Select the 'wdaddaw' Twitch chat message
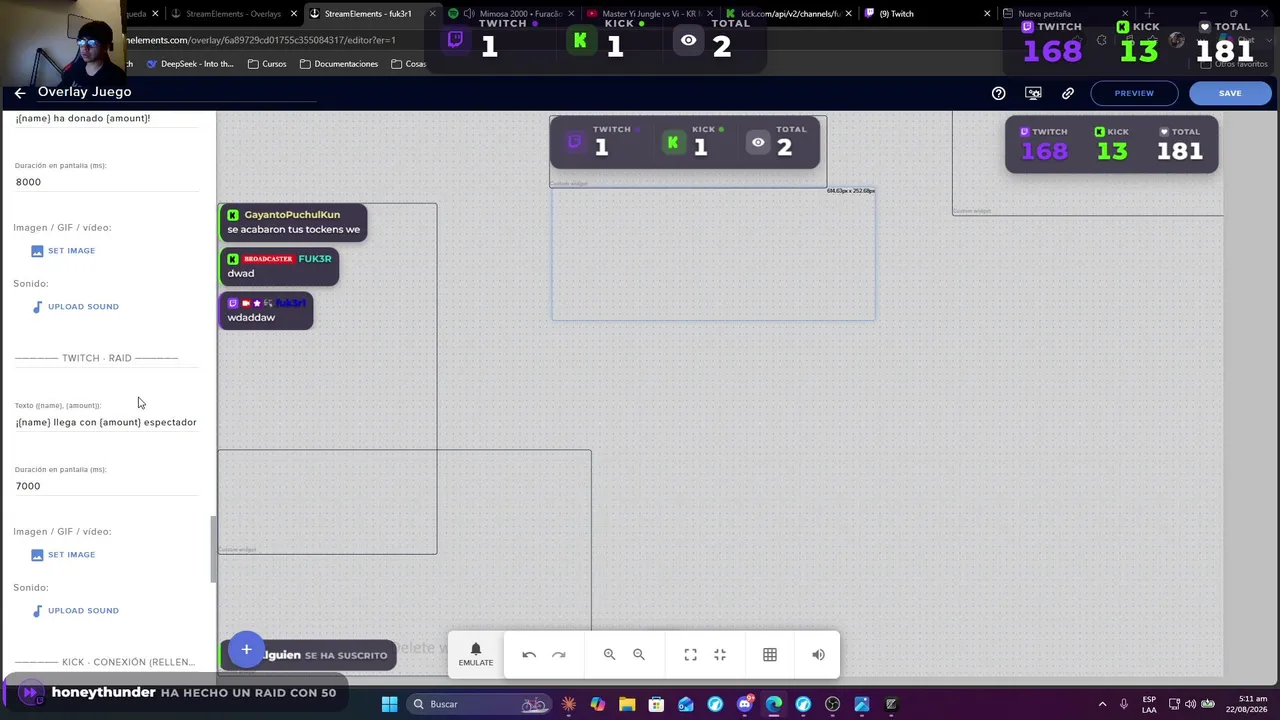 pos(266,310)
